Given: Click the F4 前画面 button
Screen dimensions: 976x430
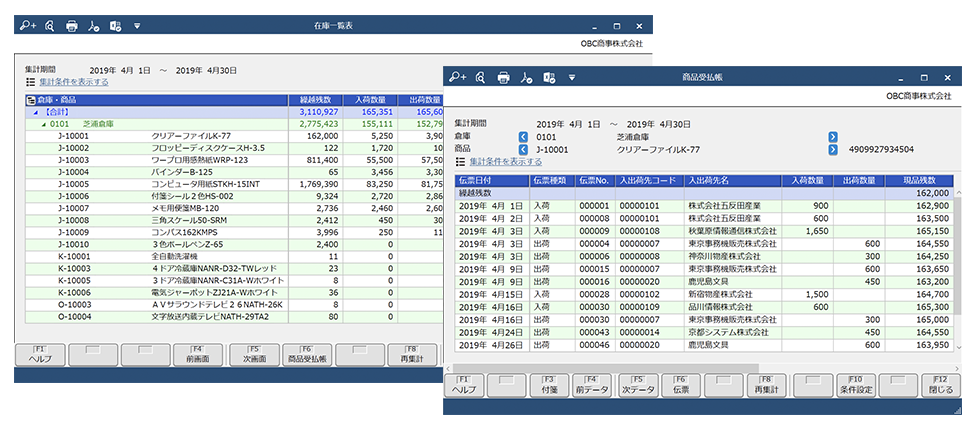Looking at the screenshot, I should (199, 355).
